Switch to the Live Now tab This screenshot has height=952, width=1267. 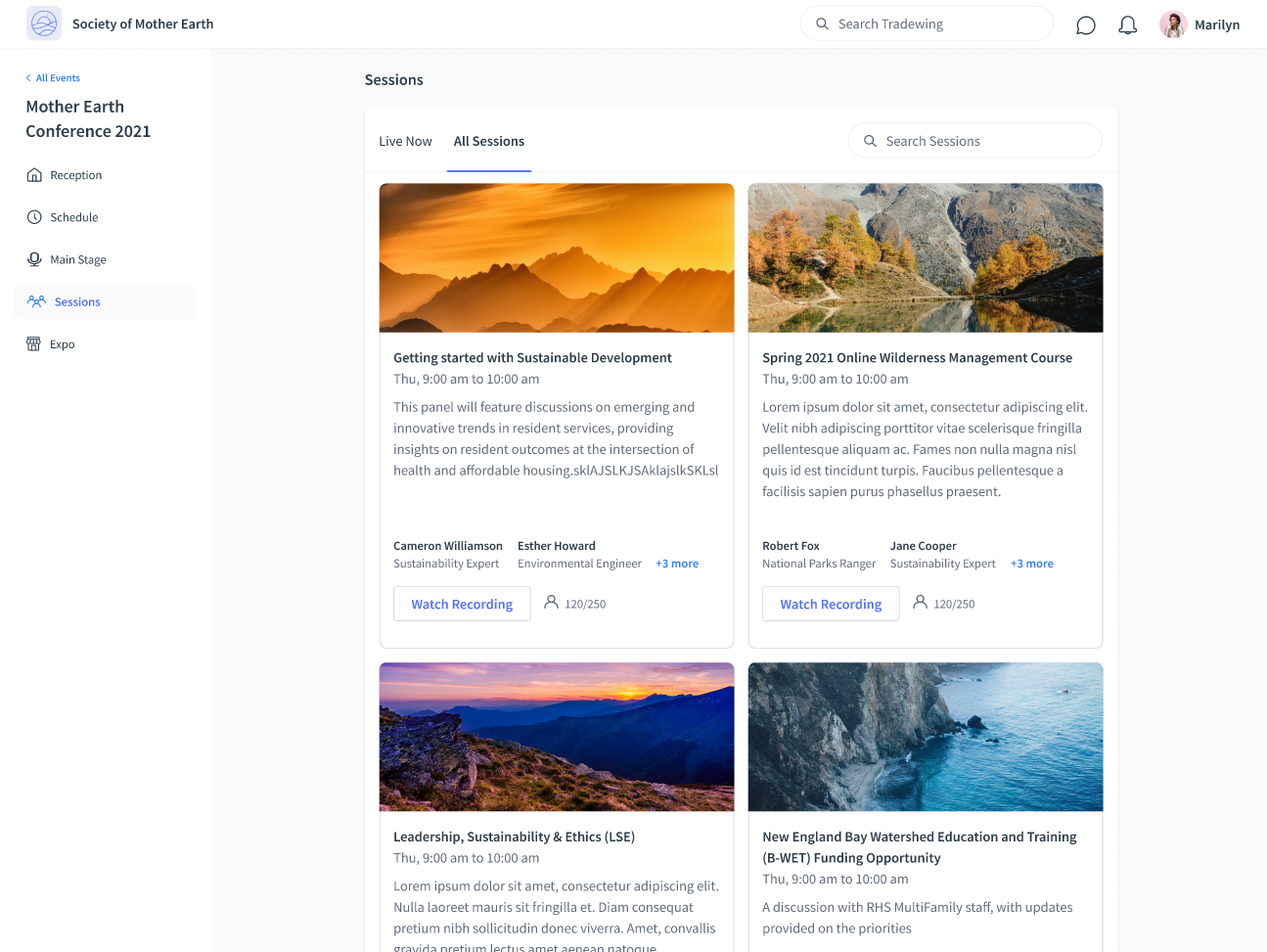tap(405, 141)
